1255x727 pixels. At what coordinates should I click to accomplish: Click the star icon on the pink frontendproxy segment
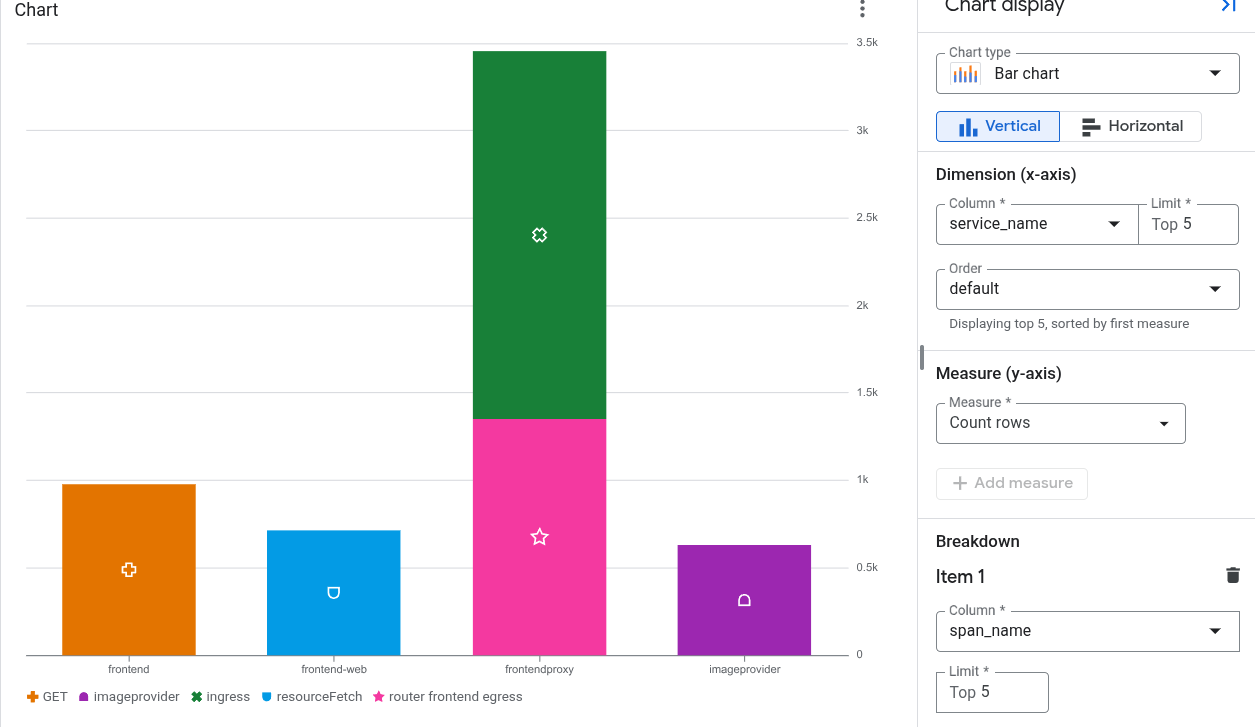[539, 537]
